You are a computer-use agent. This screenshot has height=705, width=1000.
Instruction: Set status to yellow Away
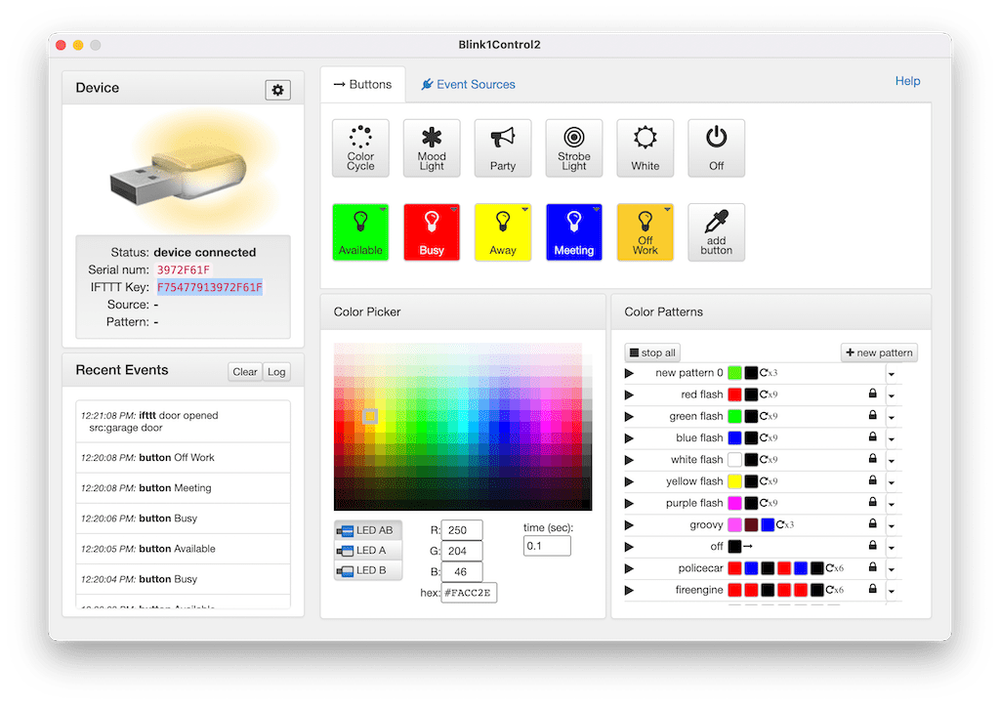pos(503,232)
